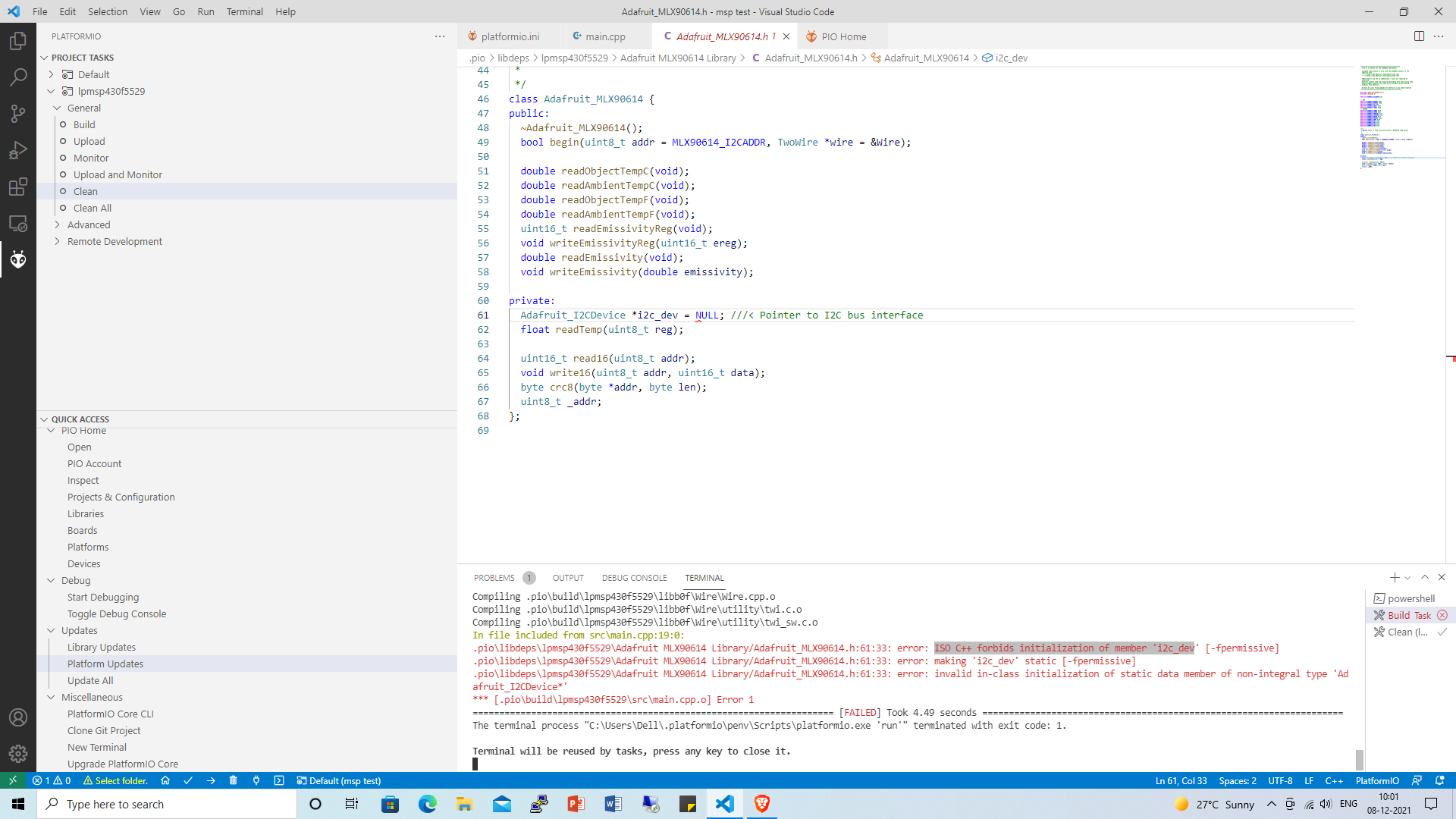Open the Extensions view
This screenshot has height=819, width=1456.
coord(18,187)
